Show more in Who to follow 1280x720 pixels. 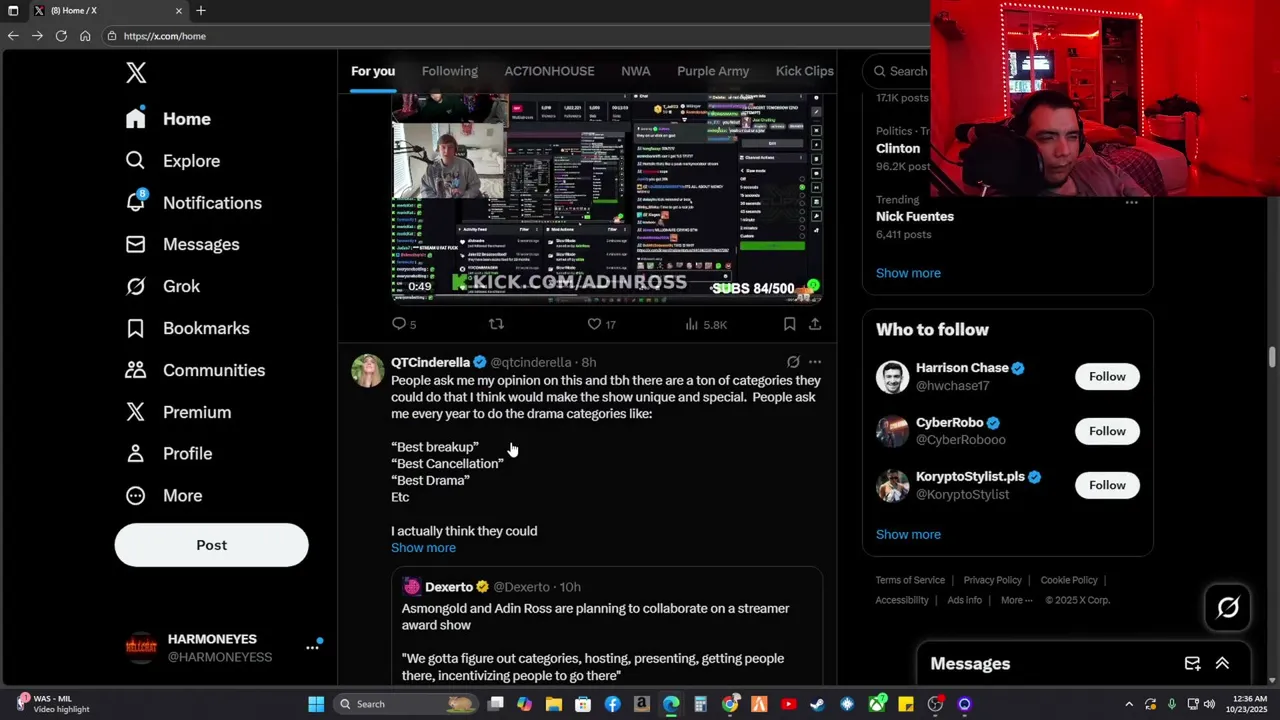[908, 534]
